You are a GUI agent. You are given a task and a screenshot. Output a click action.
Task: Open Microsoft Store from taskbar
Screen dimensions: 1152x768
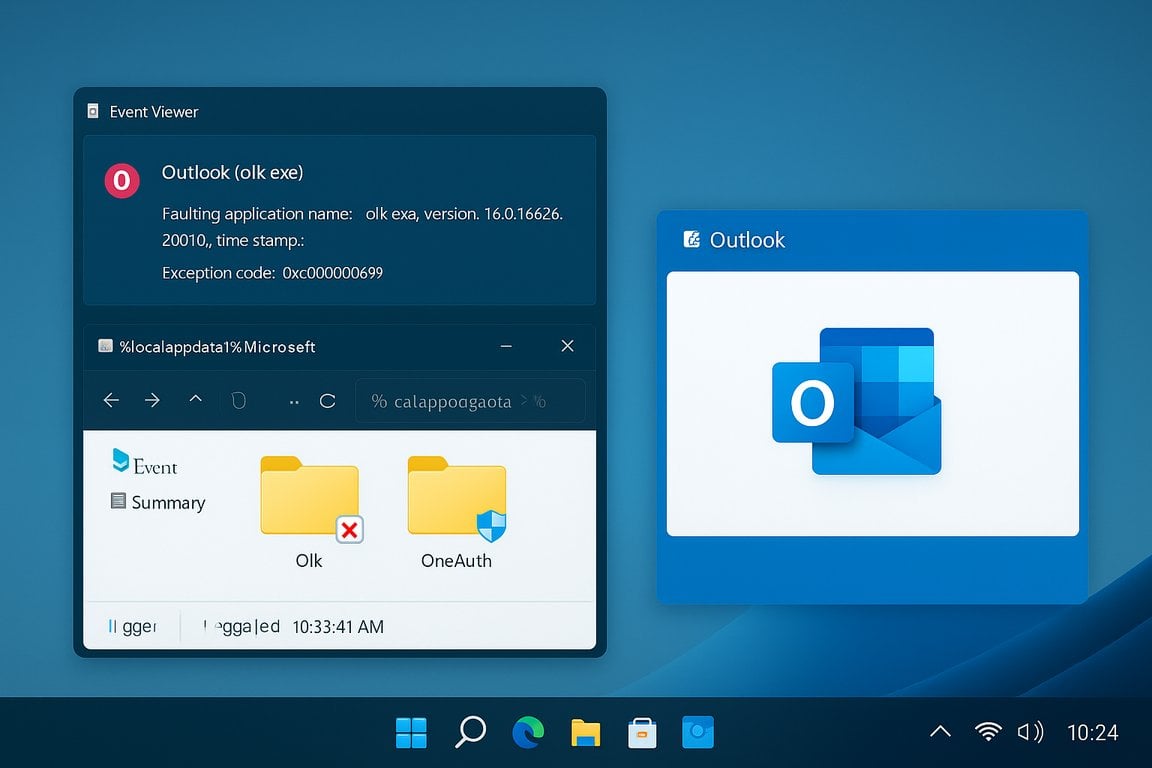pyautogui.click(x=642, y=733)
